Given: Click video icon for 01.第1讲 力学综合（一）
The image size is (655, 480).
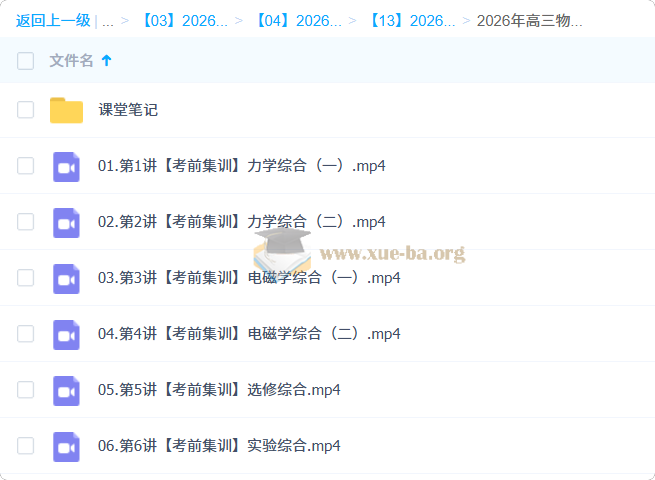Looking at the screenshot, I should (66, 167).
